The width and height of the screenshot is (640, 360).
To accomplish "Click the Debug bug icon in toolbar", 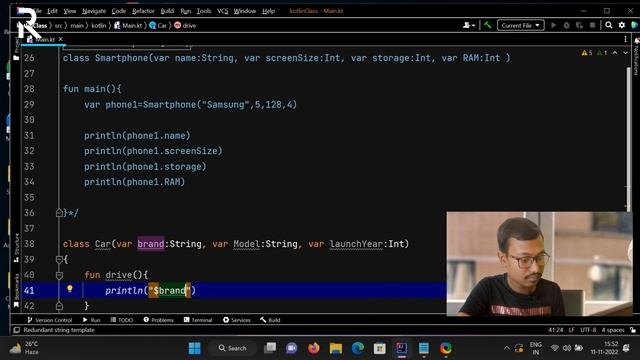I will (567, 25).
